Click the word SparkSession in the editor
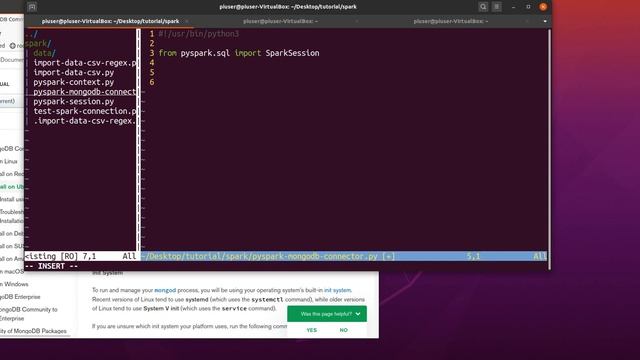Image resolution: width=640 pixels, height=360 pixels. pos(292,53)
